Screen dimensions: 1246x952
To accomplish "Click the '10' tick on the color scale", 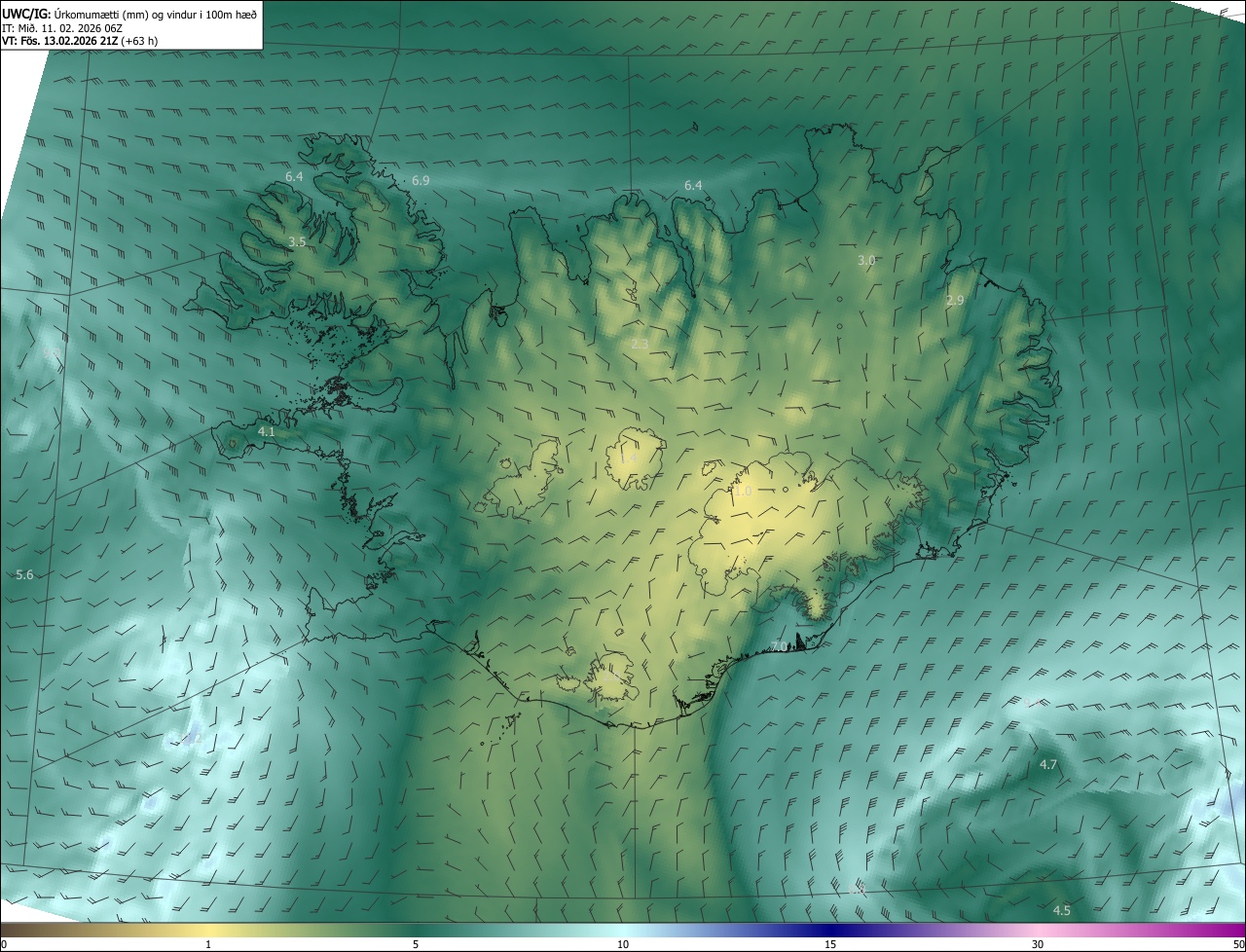I will point(623,944).
